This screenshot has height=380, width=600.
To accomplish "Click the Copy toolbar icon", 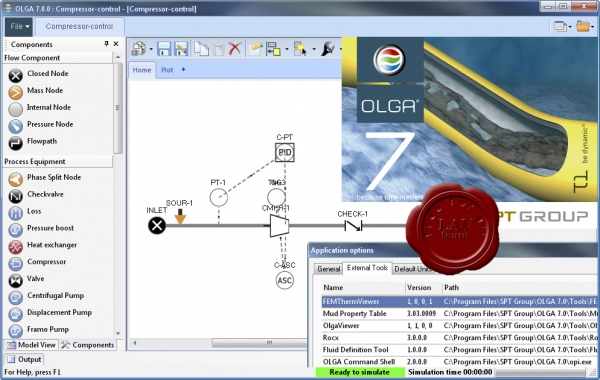I will point(201,49).
